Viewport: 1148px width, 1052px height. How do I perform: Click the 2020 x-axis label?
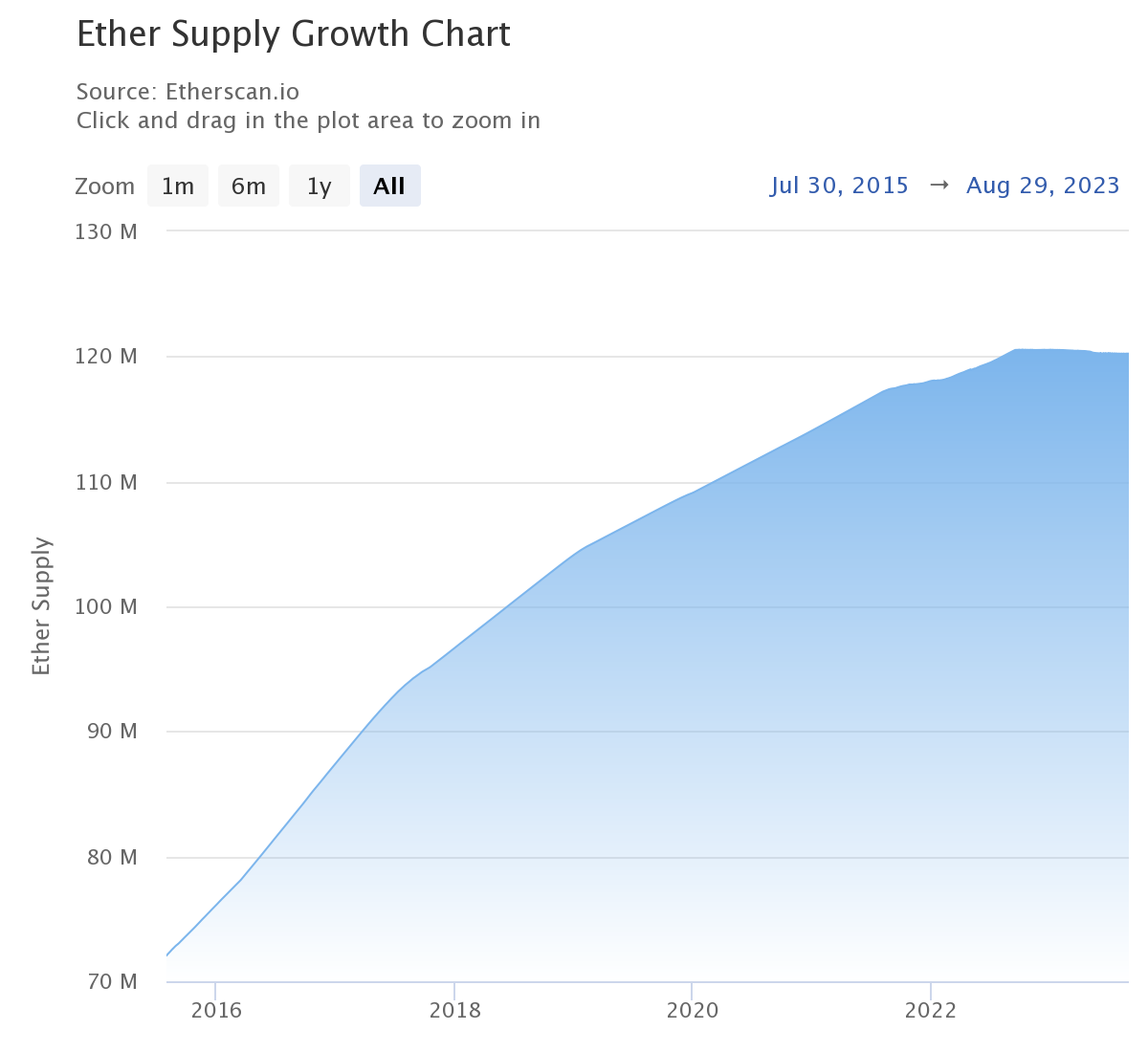click(x=692, y=1011)
